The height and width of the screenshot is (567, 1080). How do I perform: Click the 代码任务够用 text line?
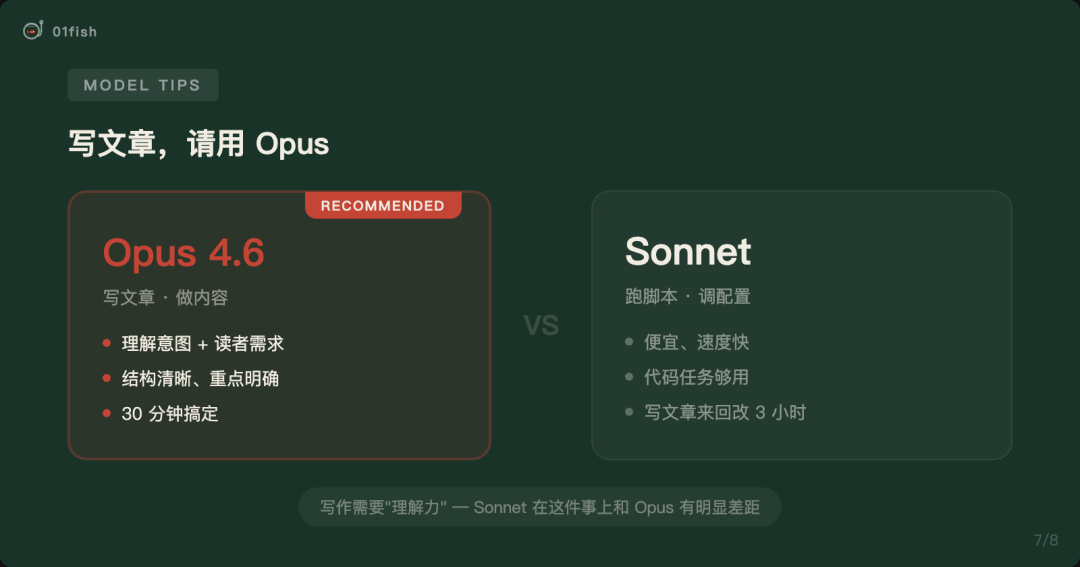(x=696, y=377)
